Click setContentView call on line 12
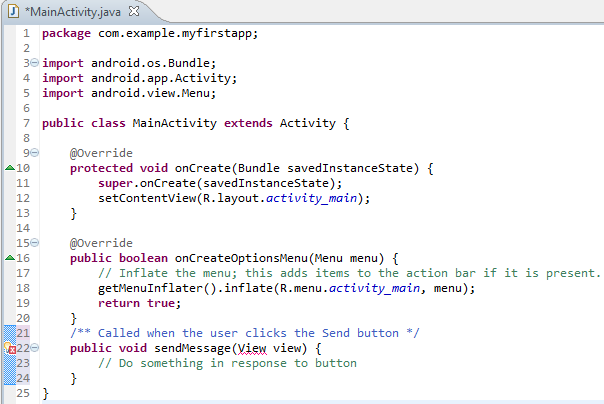Viewport: 604px width, 404px height. [x=147, y=198]
